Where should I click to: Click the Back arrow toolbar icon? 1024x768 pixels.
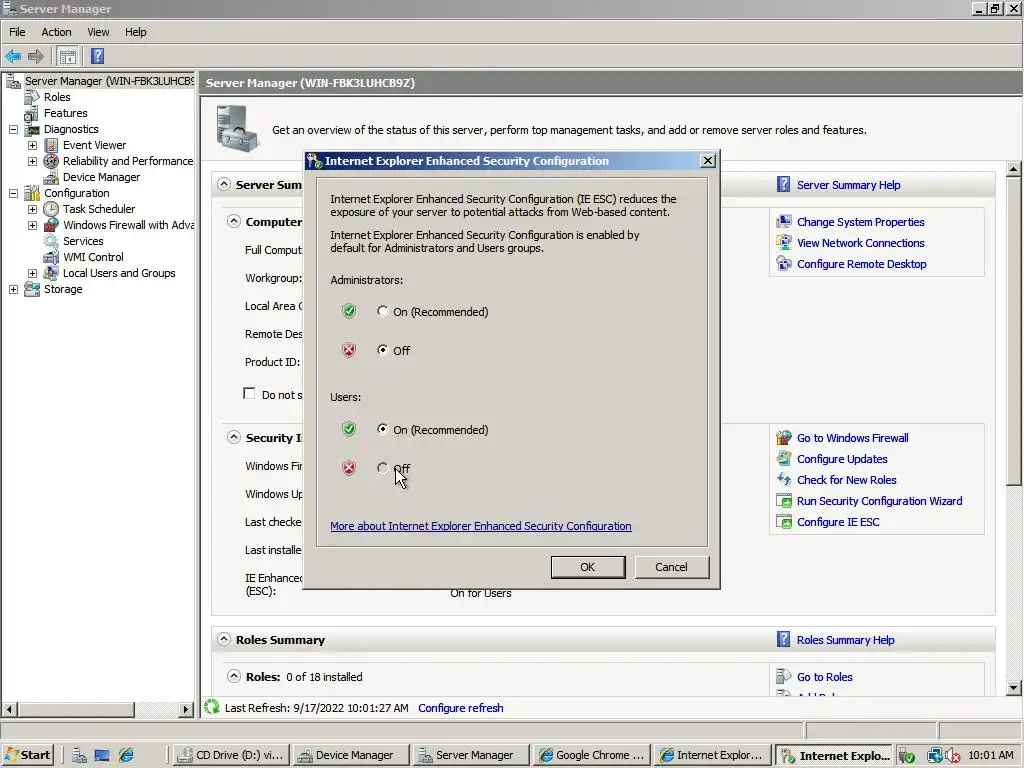click(x=13, y=56)
